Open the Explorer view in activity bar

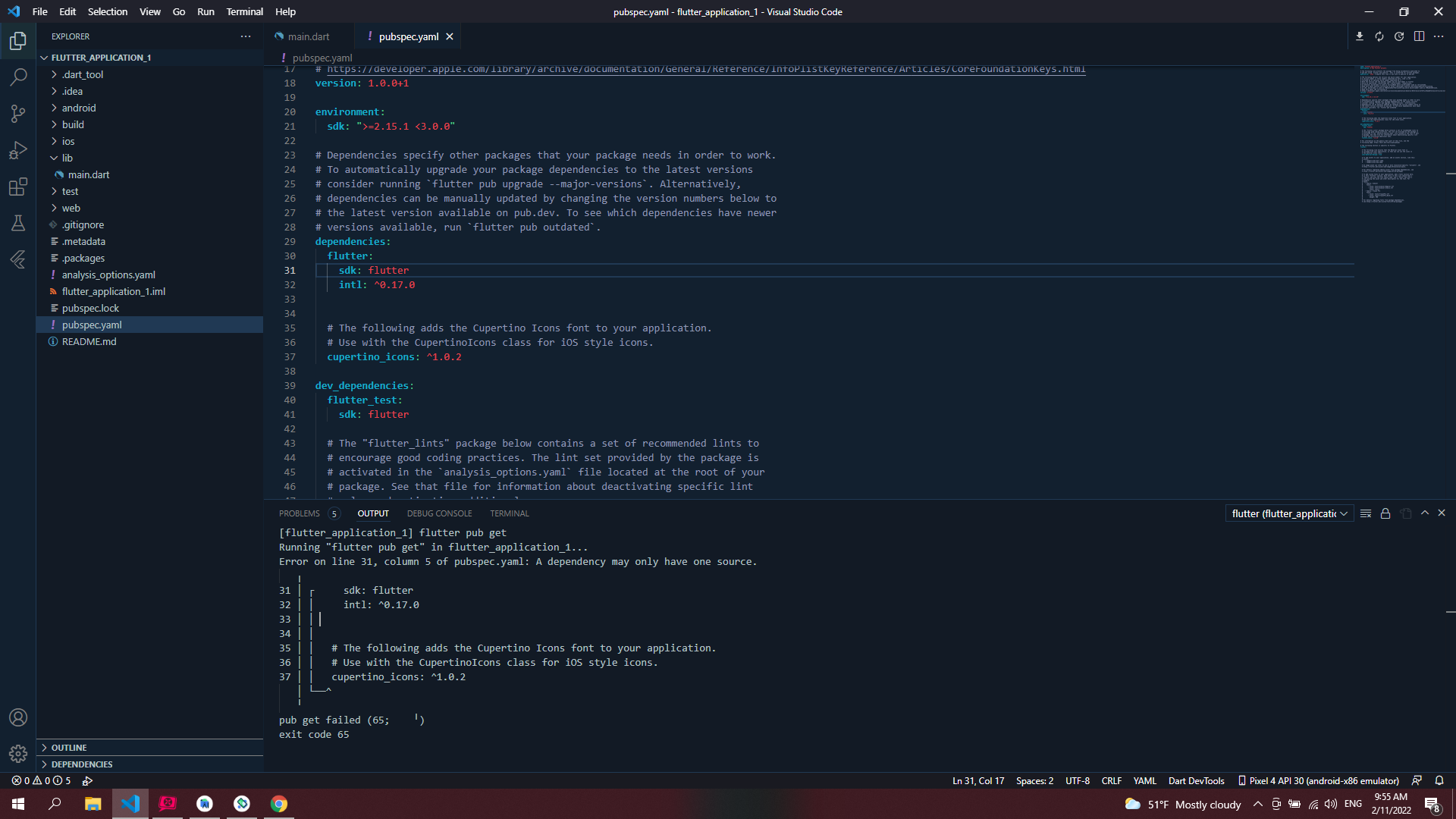click(18, 41)
